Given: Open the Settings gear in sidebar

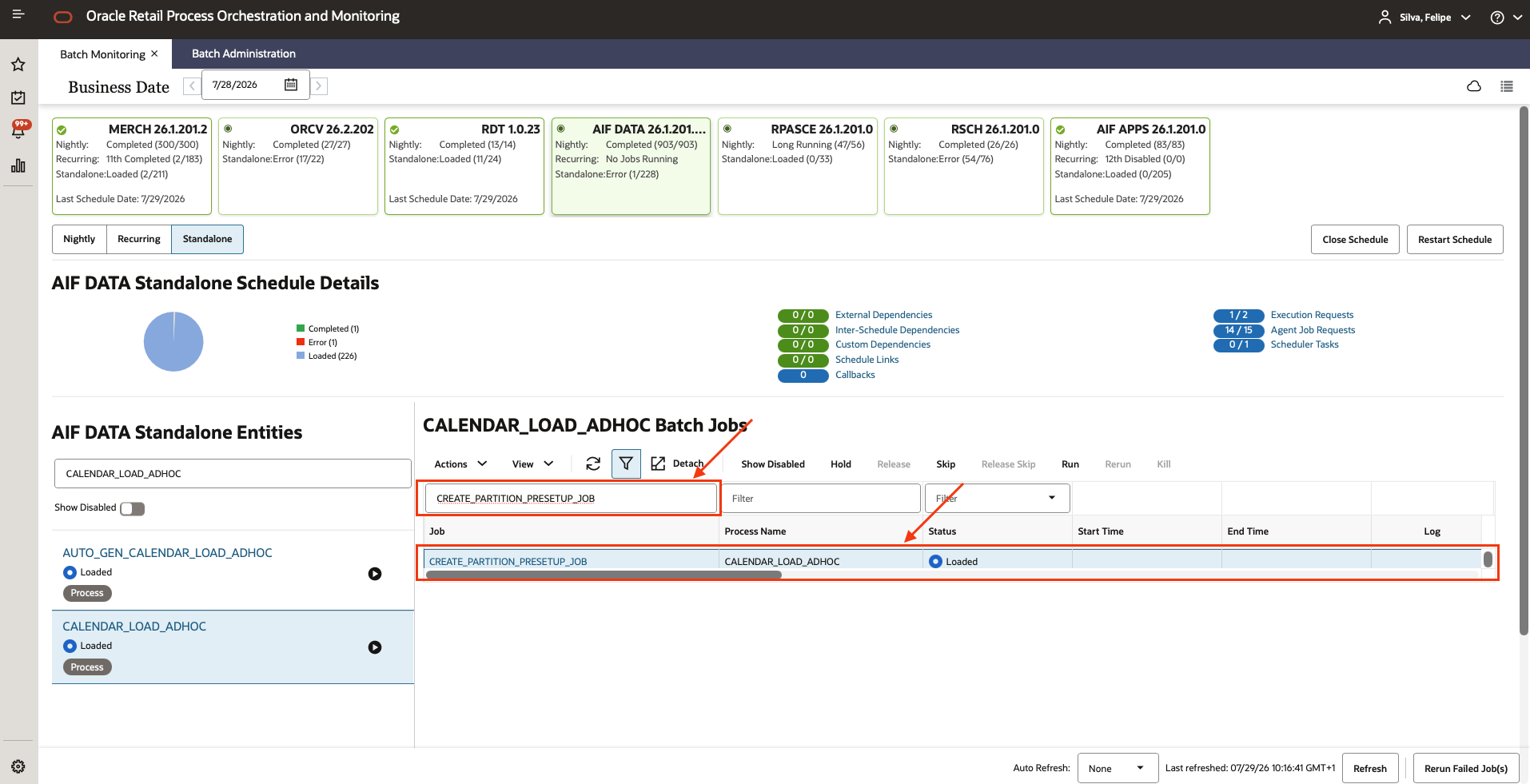Looking at the screenshot, I should click(x=18, y=766).
